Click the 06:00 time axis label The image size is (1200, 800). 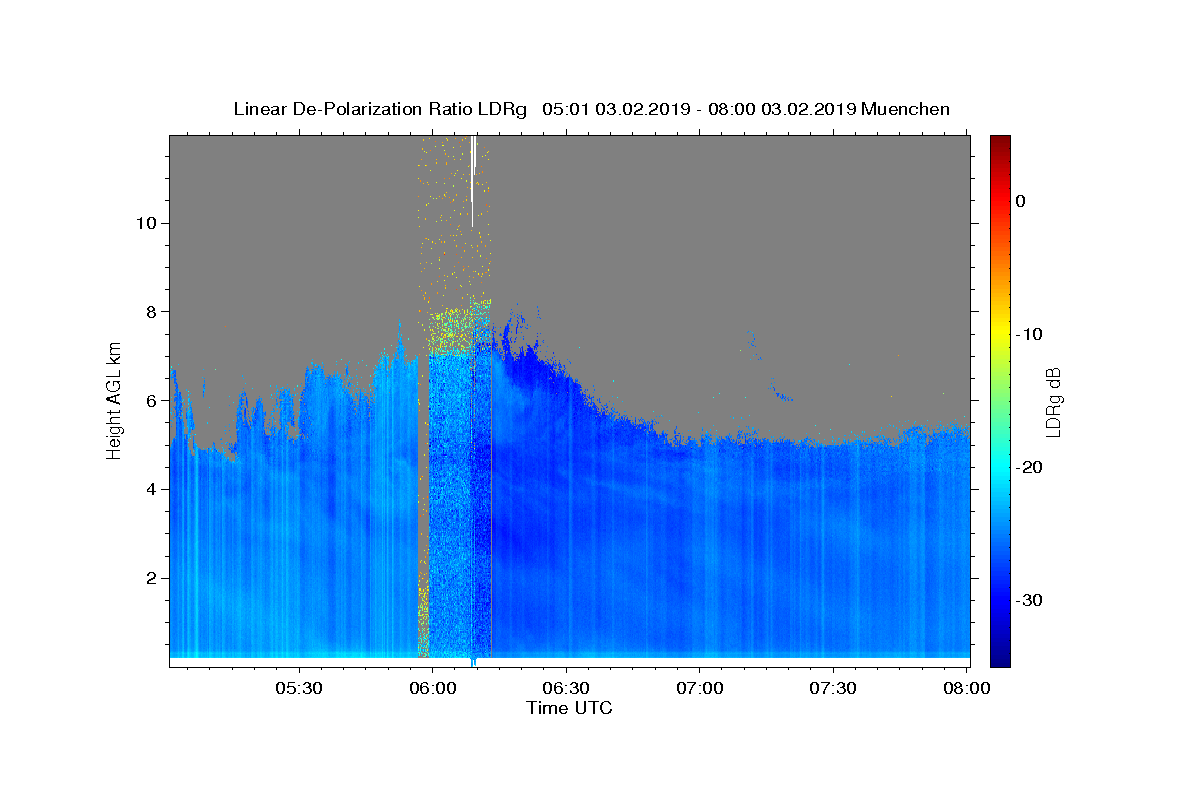pos(433,688)
